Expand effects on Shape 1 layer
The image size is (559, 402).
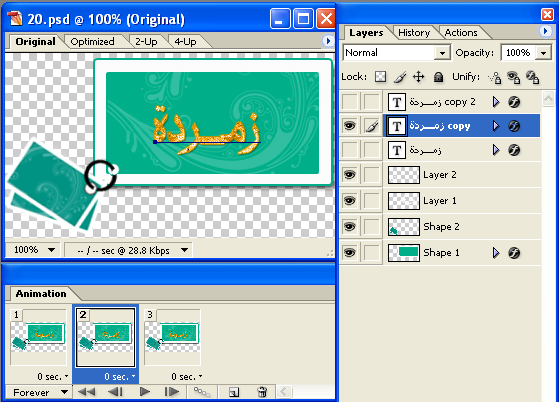pyautogui.click(x=496, y=253)
